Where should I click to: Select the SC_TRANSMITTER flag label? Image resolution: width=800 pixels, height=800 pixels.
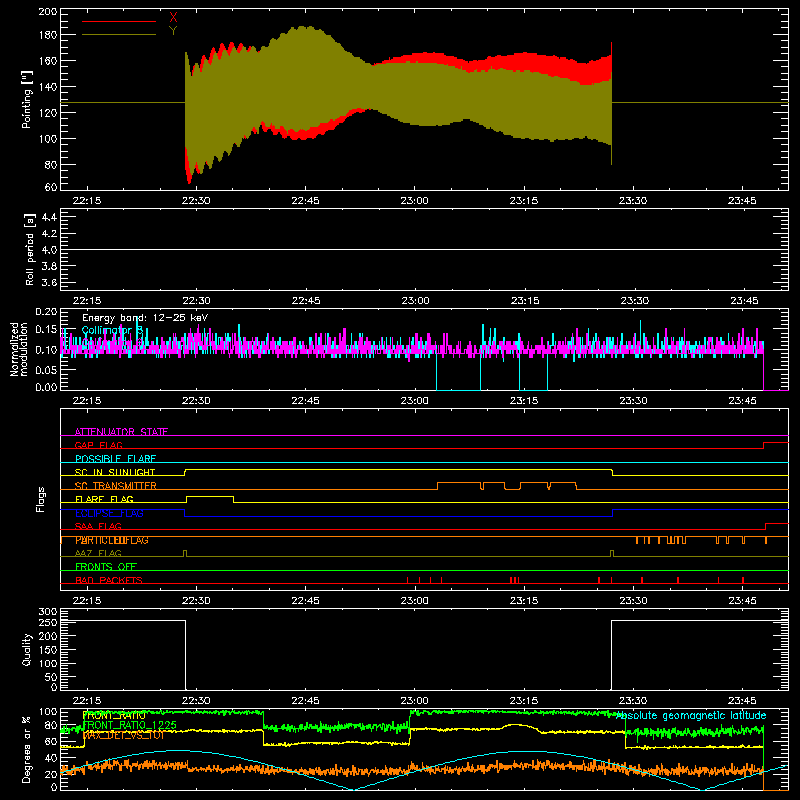pos(116,486)
